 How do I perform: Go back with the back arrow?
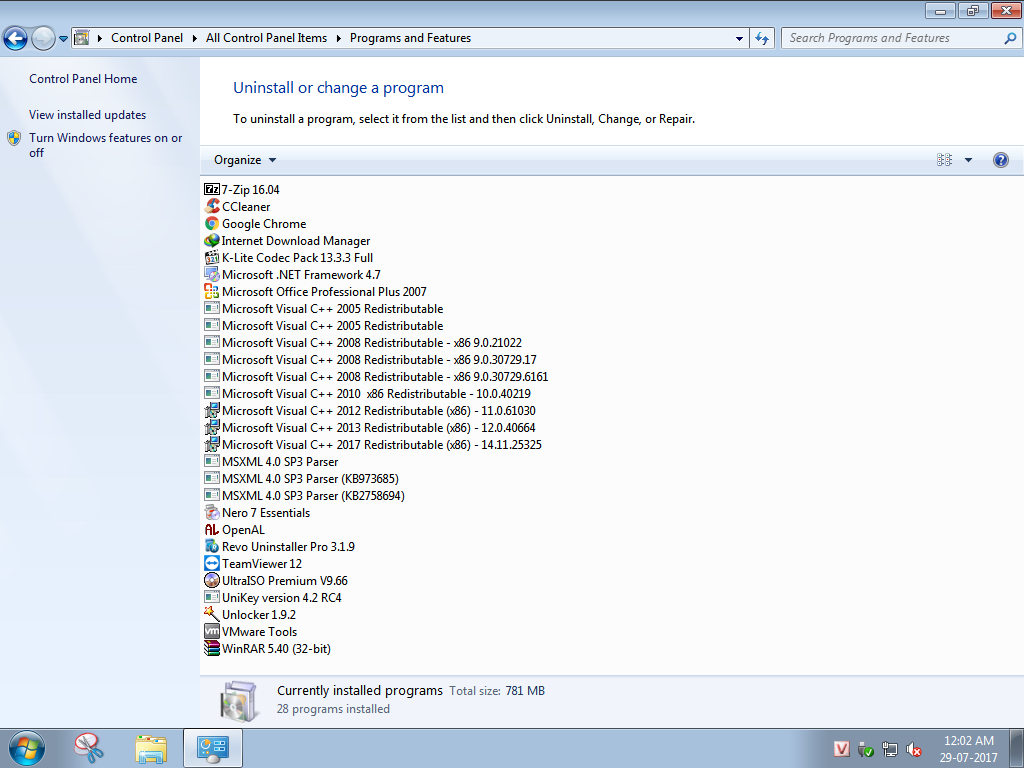[16, 39]
